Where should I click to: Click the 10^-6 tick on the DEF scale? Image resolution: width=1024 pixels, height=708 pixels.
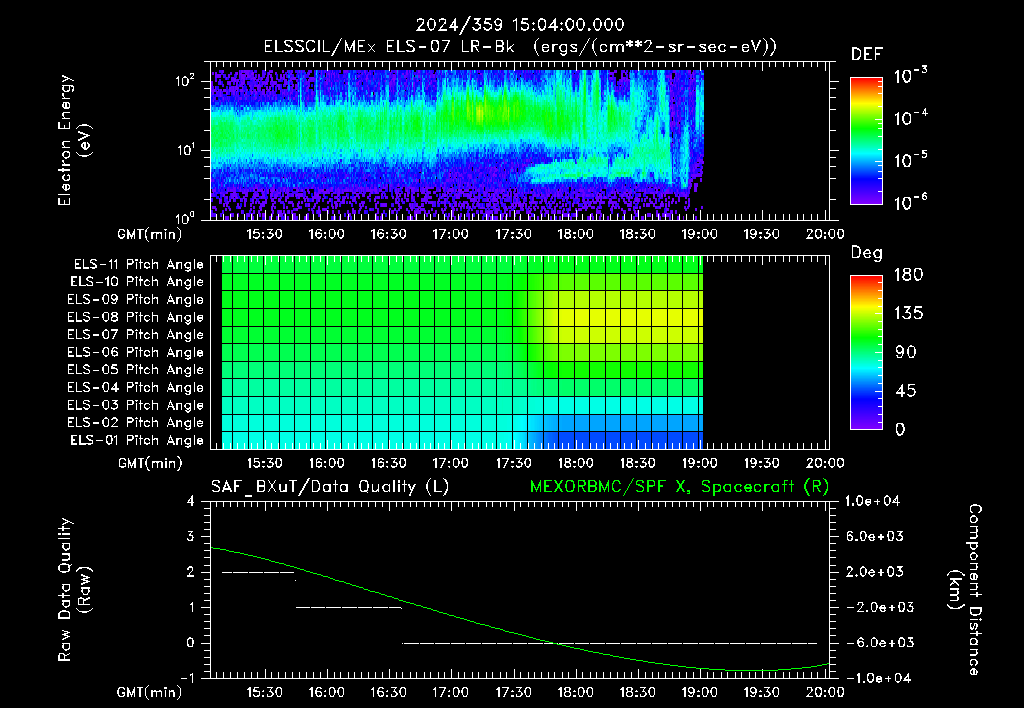pos(910,202)
